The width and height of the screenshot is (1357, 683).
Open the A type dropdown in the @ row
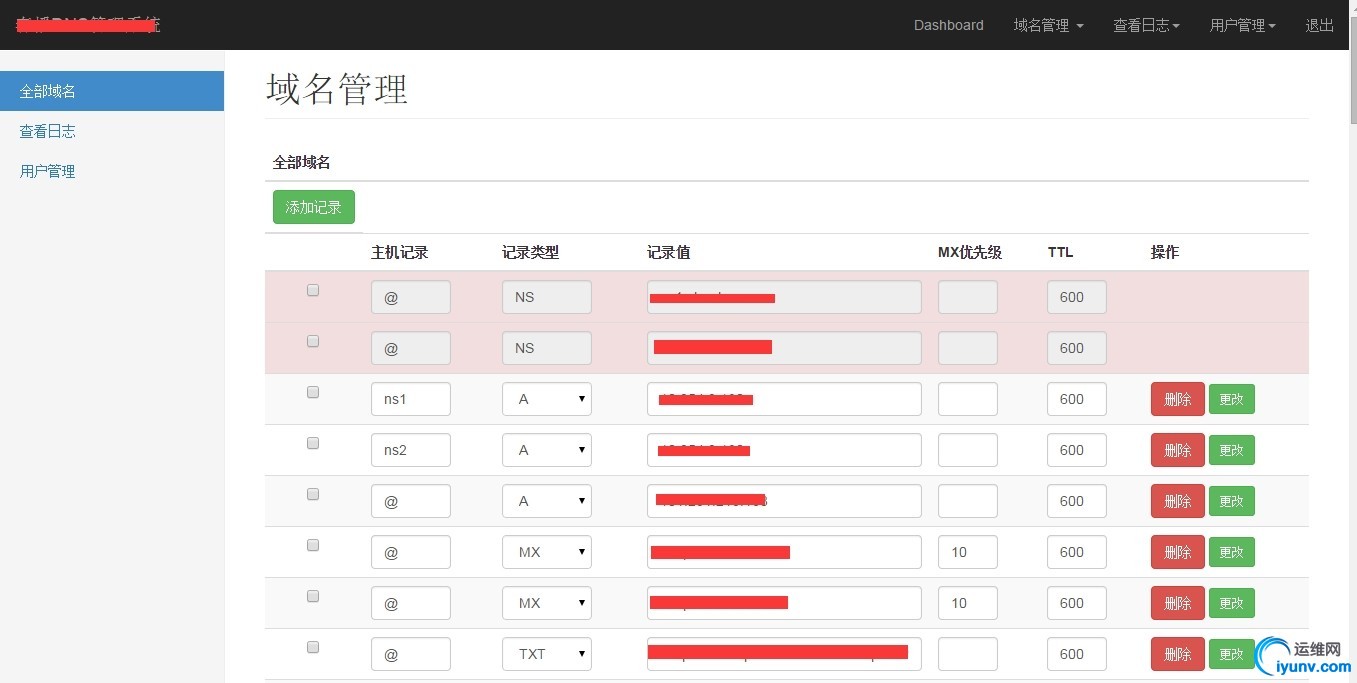[547, 501]
